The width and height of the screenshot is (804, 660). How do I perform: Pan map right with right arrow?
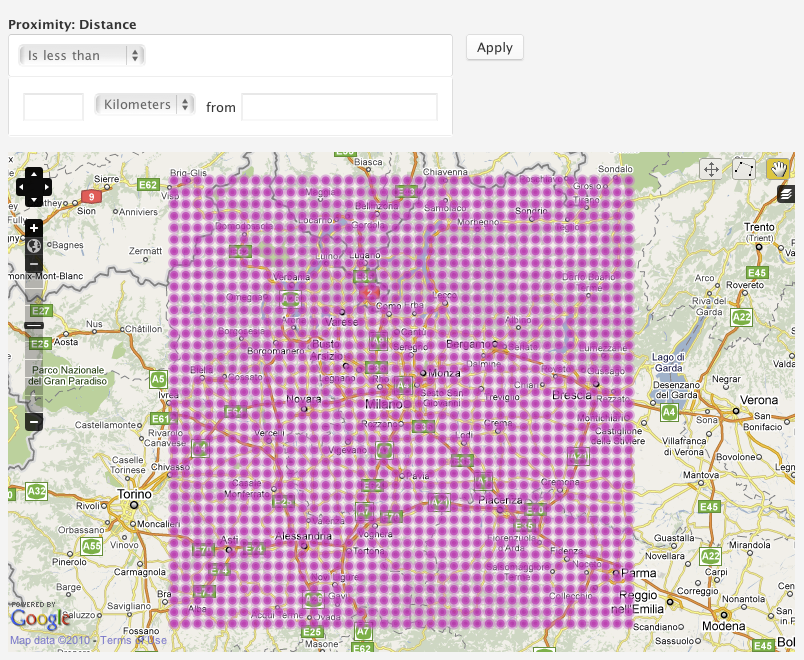(44, 186)
